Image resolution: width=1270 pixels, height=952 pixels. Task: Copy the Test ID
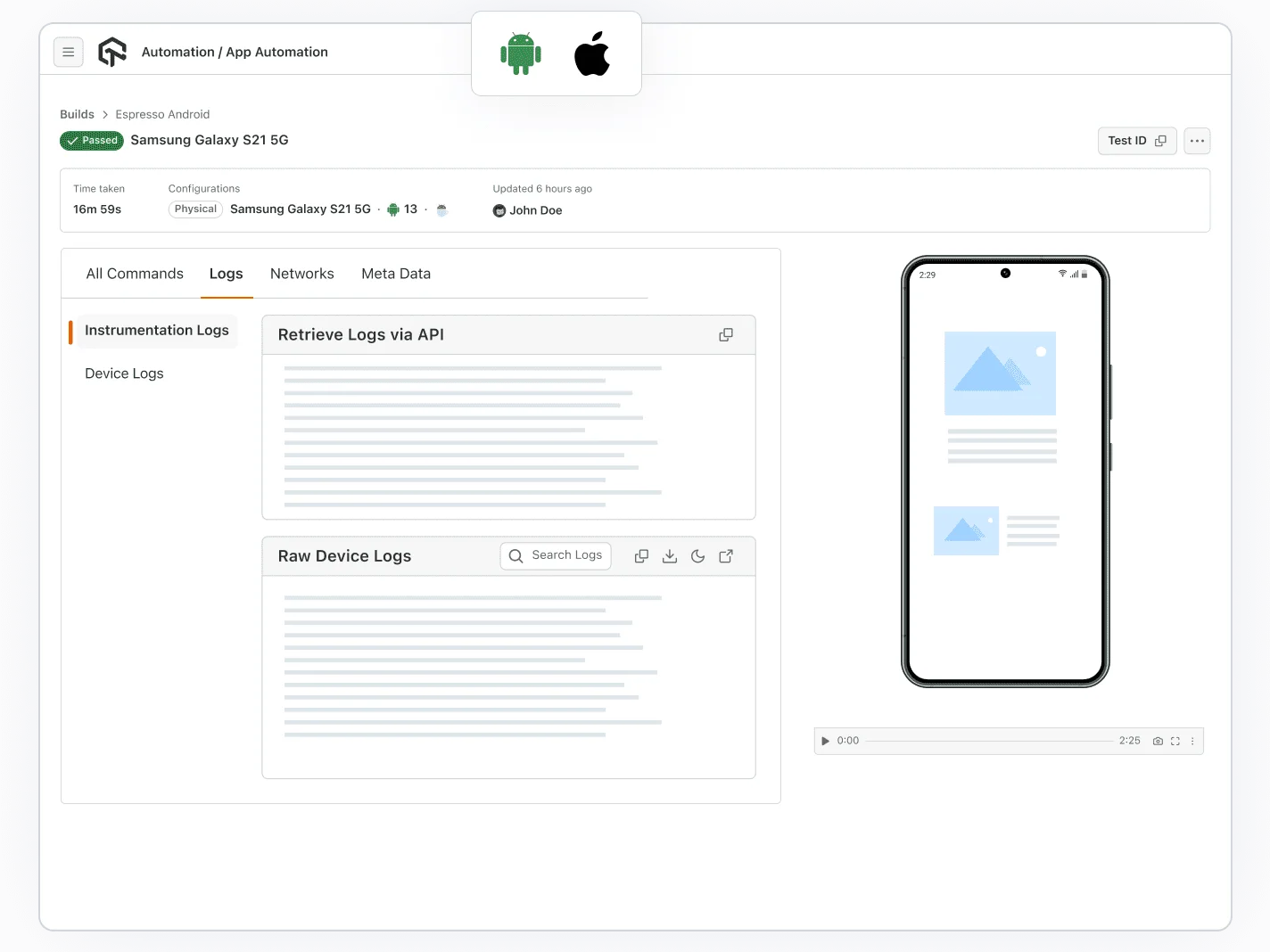(1160, 141)
